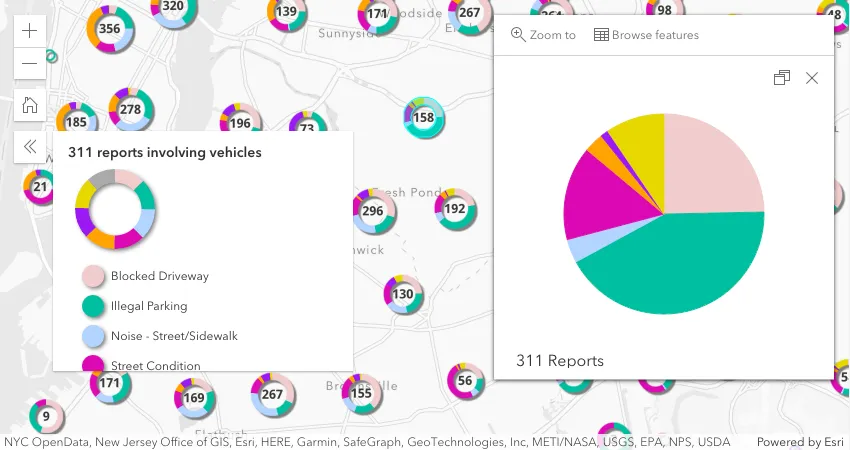
Task: Click the cluster marker labeled 296
Action: point(373,211)
